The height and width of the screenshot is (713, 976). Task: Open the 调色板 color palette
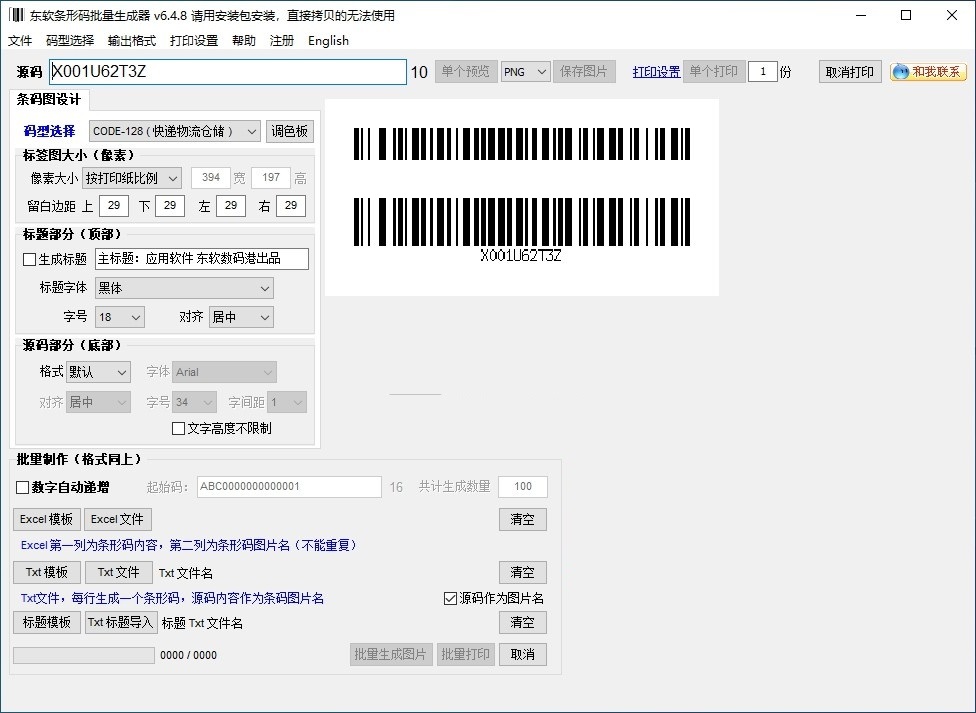pos(290,130)
